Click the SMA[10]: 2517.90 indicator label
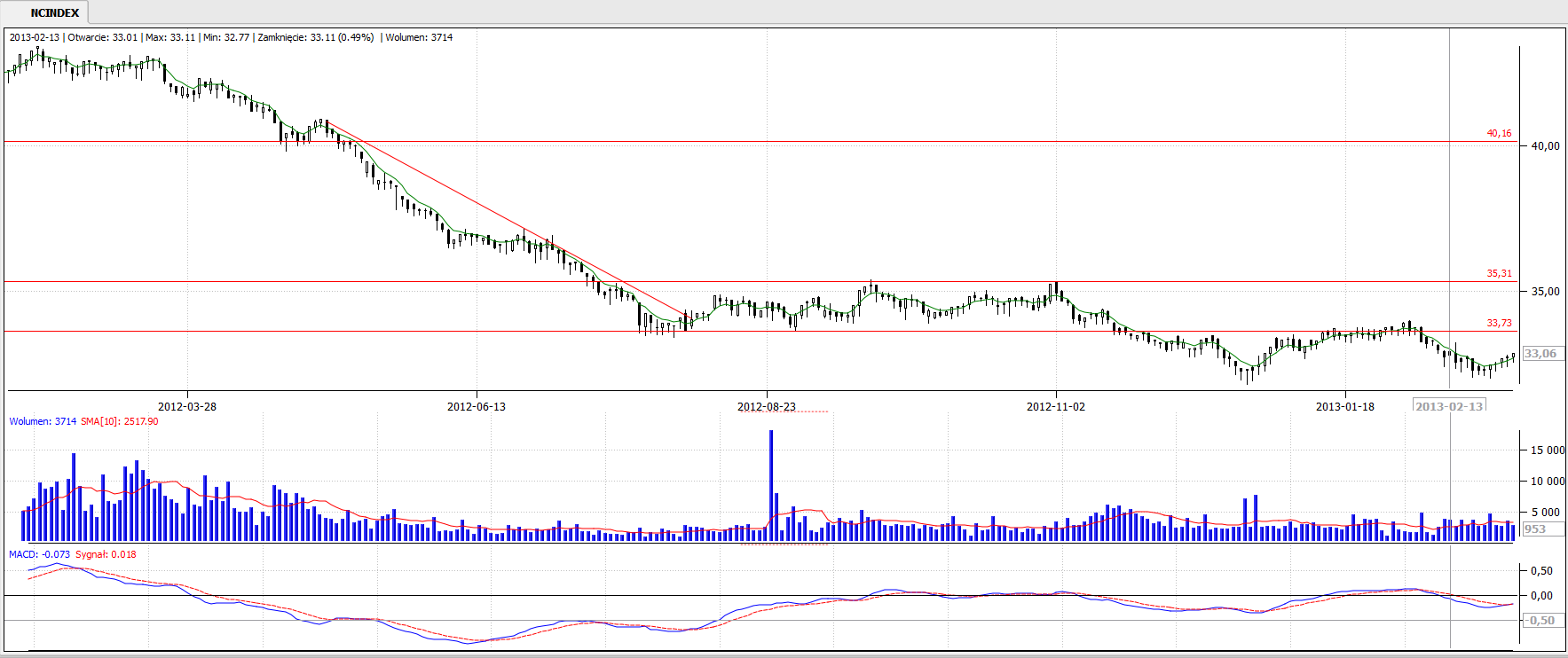Screen dimensions: 1568x658 click(x=120, y=421)
